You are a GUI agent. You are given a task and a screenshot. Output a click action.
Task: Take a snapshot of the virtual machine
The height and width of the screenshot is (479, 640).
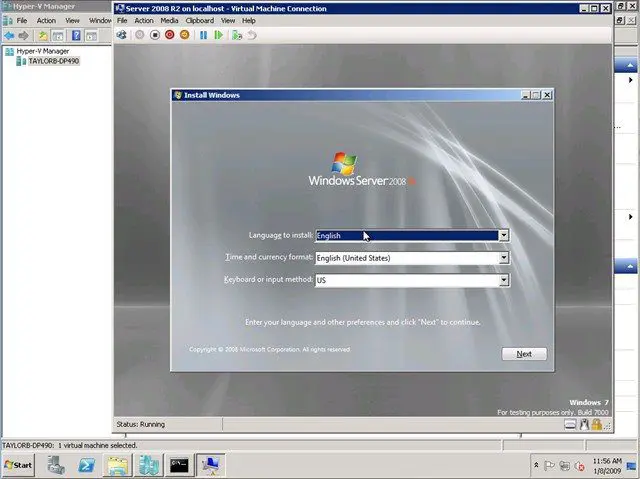[x=237, y=35]
